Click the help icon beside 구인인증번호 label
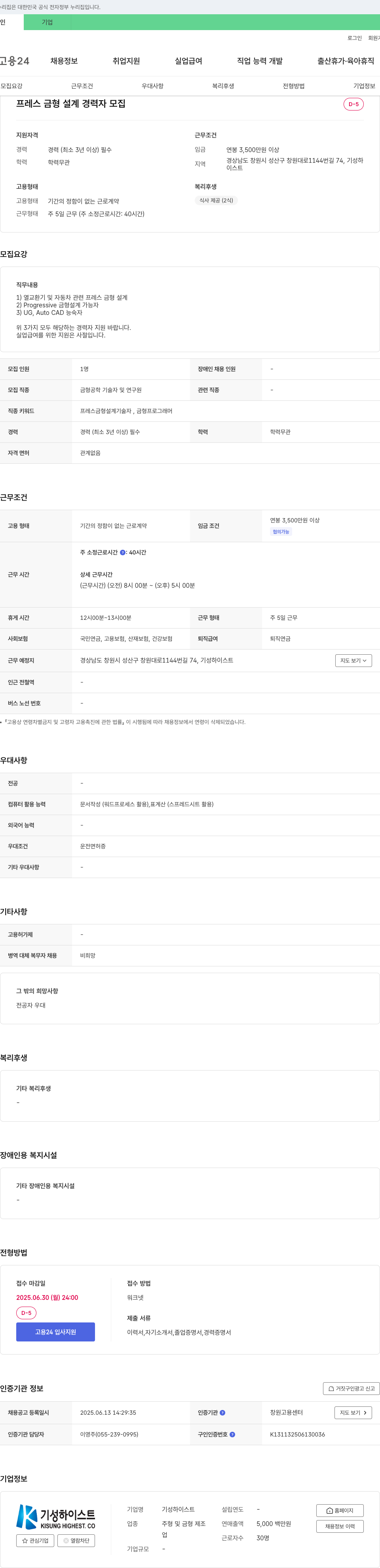The height and width of the screenshot is (1568, 380). (x=232, y=1435)
